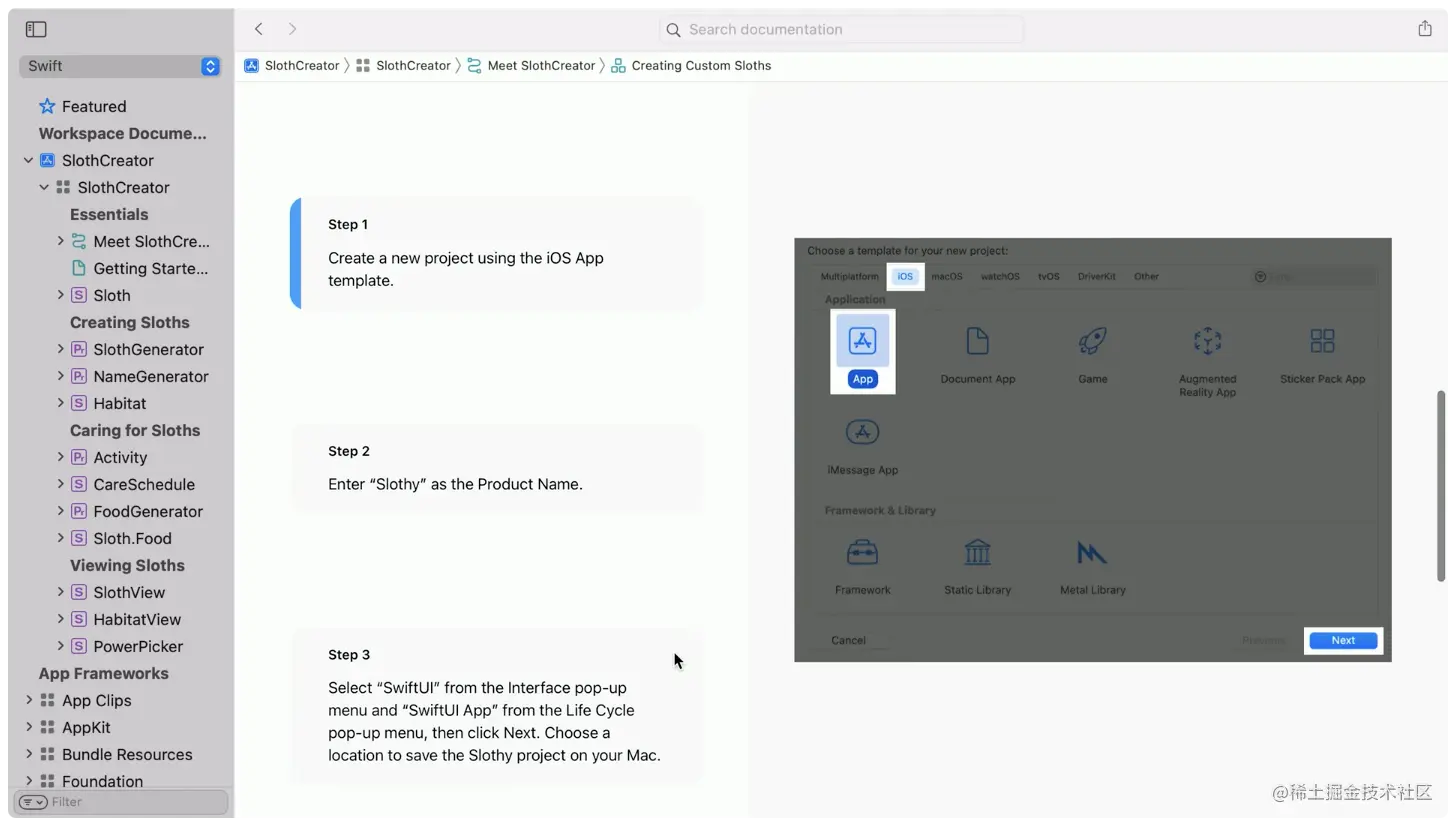
Task: Click the SlothGenerator protocol icon
Action: click(79, 349)
